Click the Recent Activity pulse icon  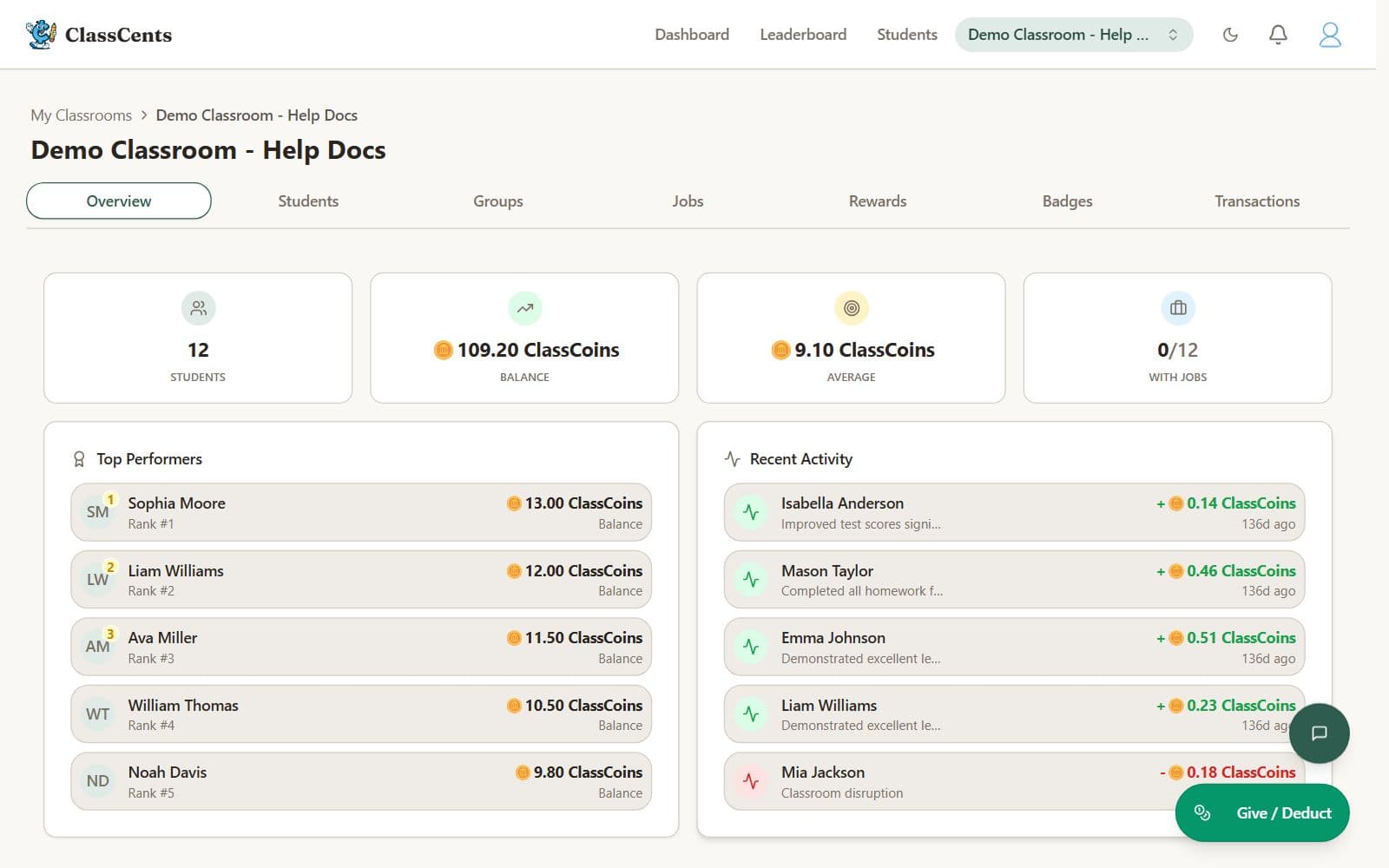point(733,459)
